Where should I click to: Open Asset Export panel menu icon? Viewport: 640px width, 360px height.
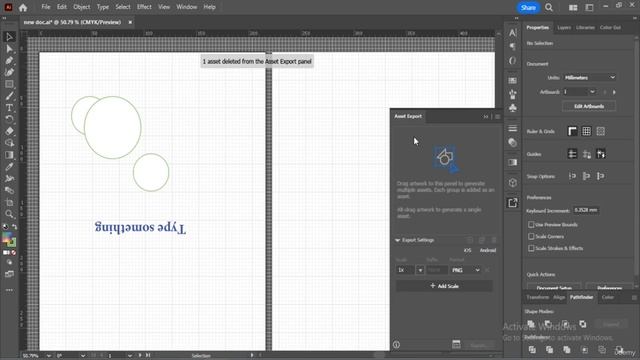(x=498, y=117)
